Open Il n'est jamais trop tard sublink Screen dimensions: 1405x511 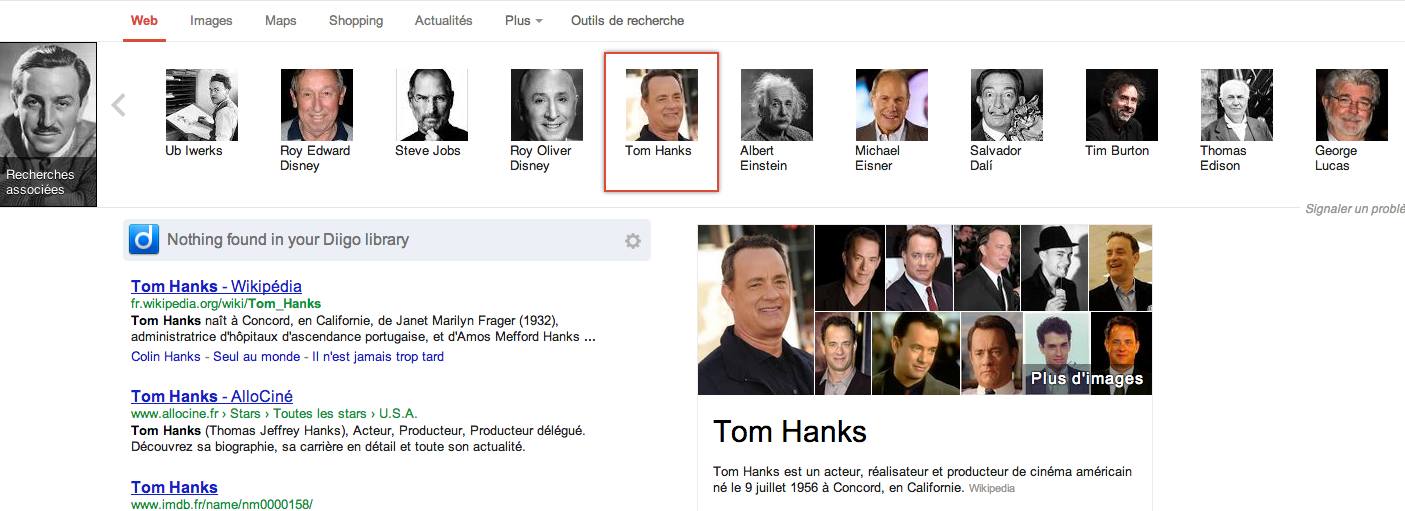(378, 357)
